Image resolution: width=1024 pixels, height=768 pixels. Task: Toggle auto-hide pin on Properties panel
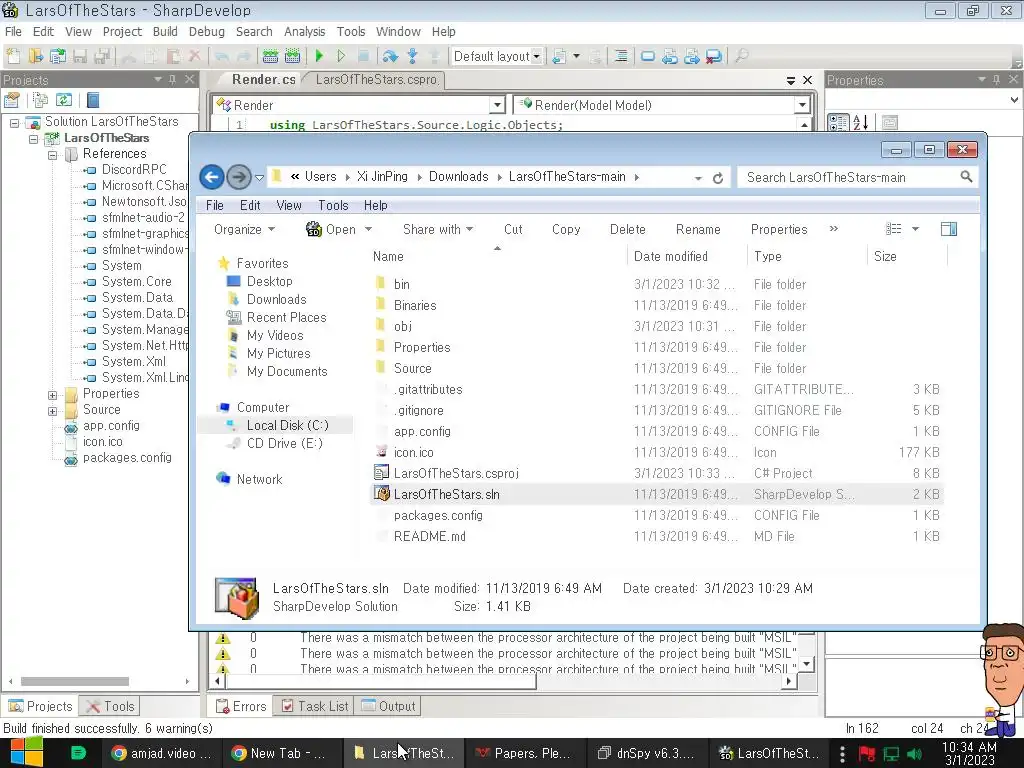(997, 80)
